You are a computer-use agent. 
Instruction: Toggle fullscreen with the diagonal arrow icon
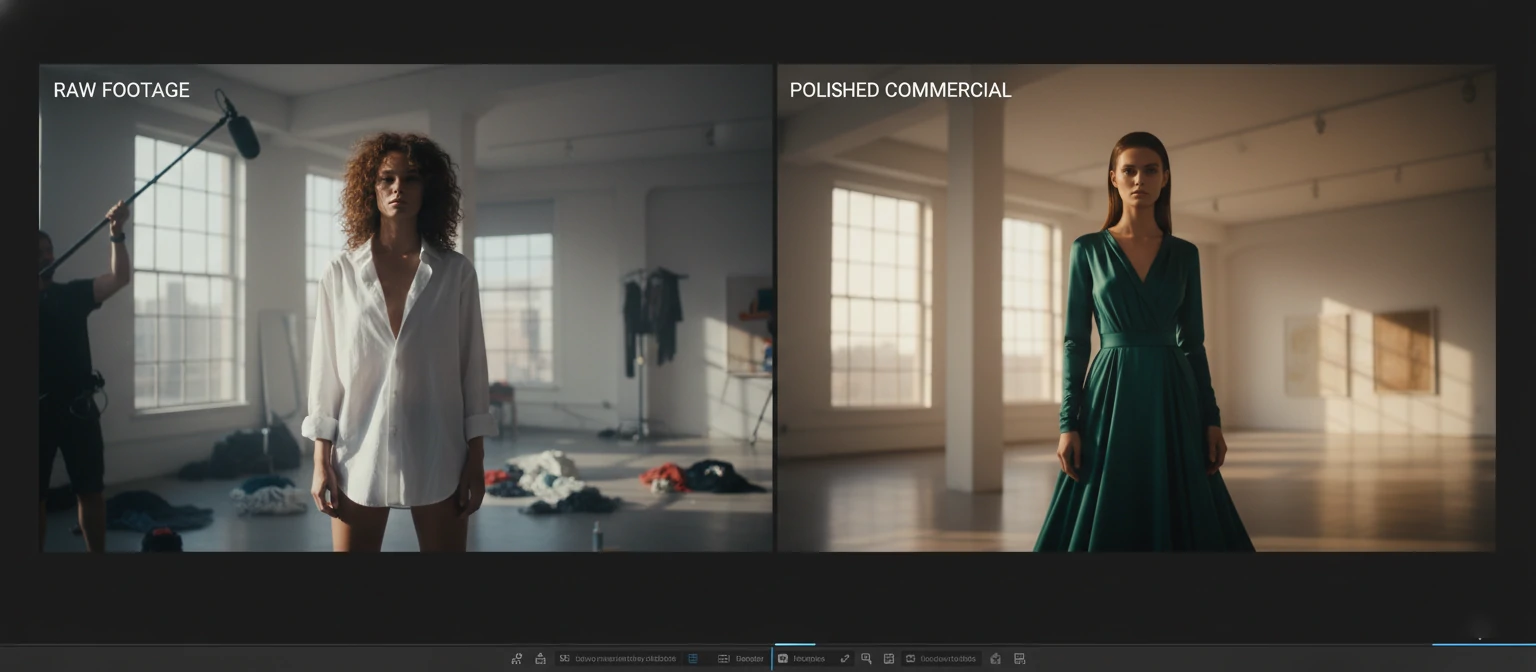(x=846, y=658)
